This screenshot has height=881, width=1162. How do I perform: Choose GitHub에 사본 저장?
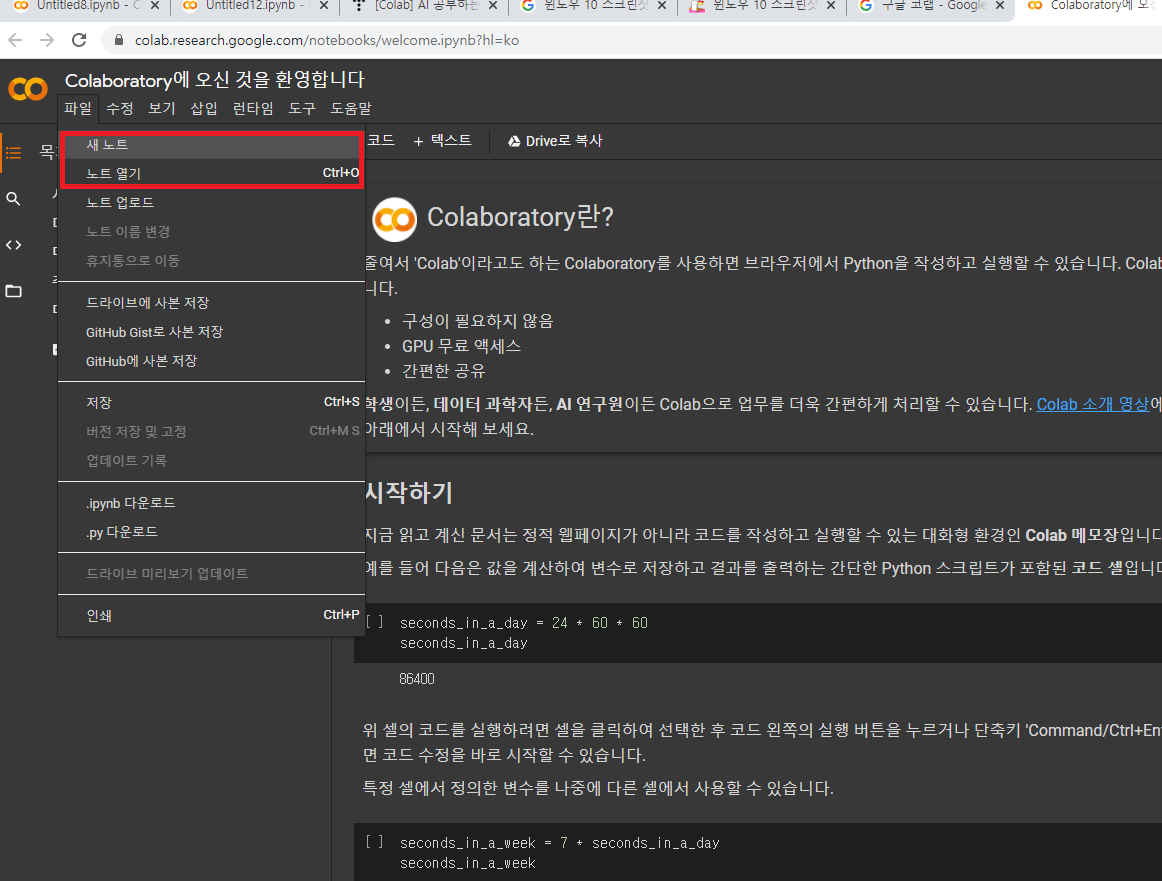tap(211, 361)
